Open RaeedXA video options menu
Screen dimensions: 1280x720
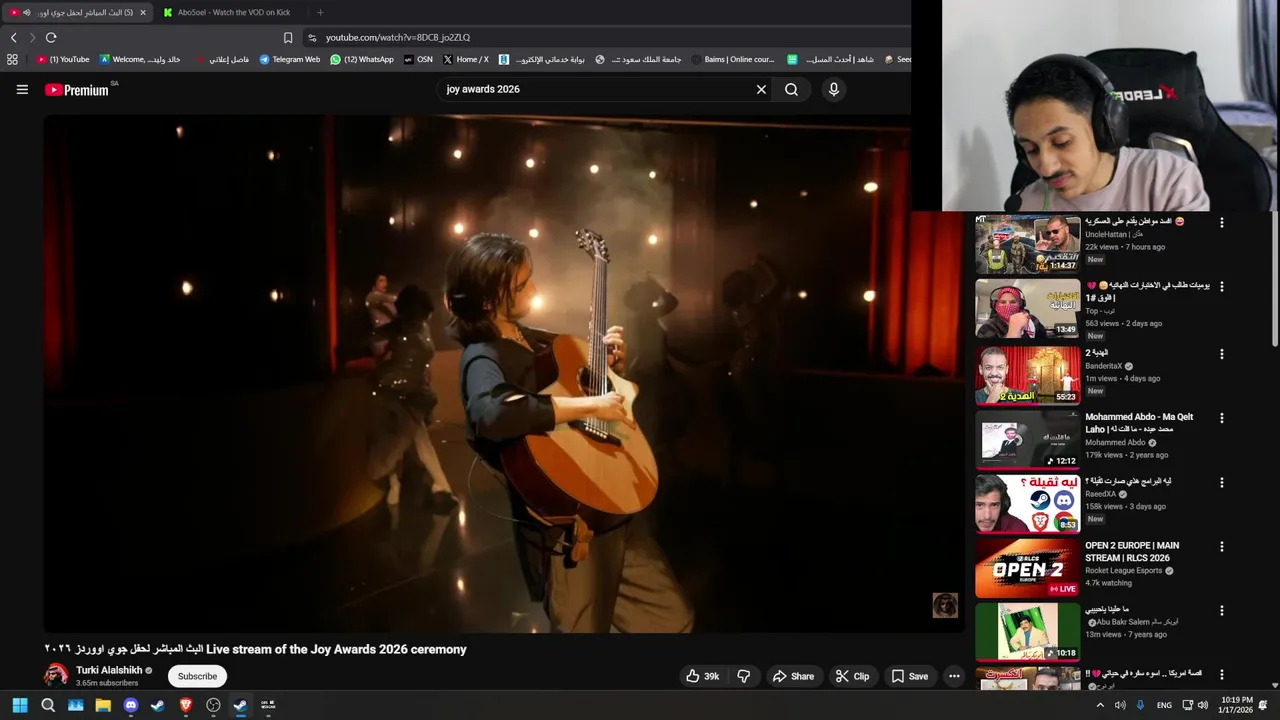point(1221,482)
